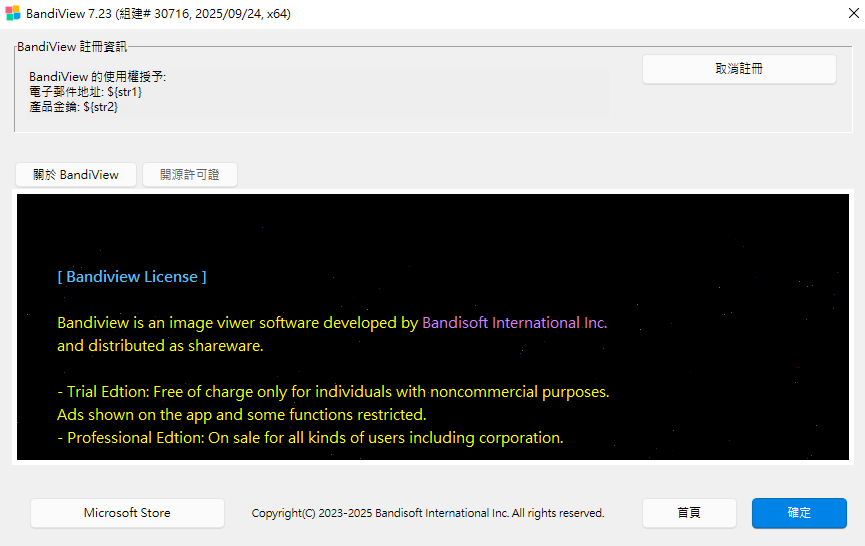The image size is (865, 546).
Task: Click the Trial Edtion license line
Action: click(333, 392)
